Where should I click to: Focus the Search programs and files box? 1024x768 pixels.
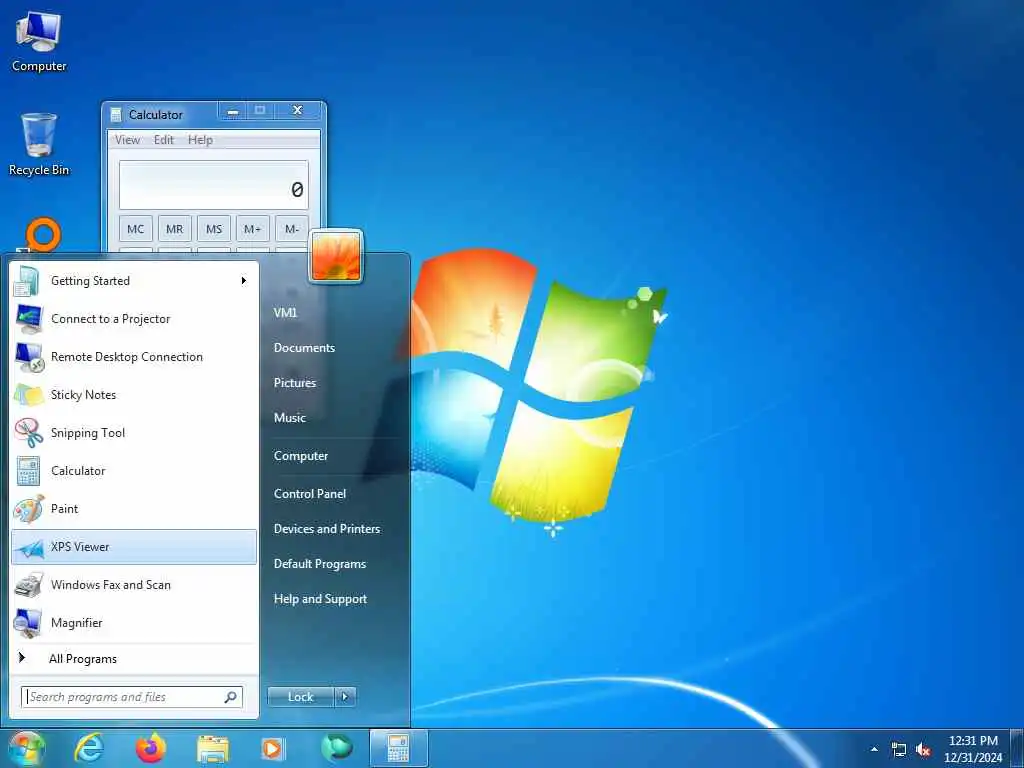pyautogui.click(x=131, y=697)
